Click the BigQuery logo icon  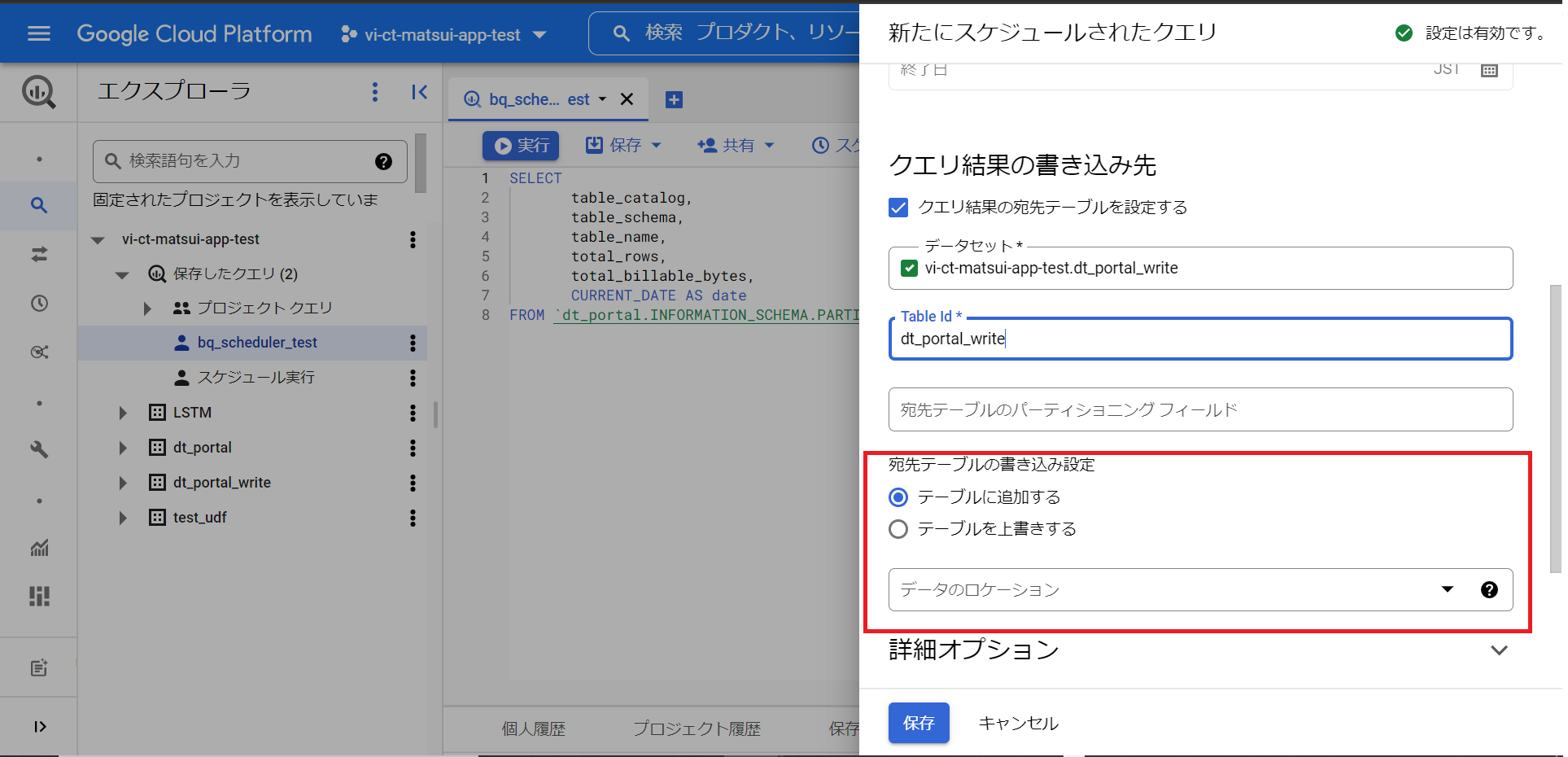[x=39, y=92]
